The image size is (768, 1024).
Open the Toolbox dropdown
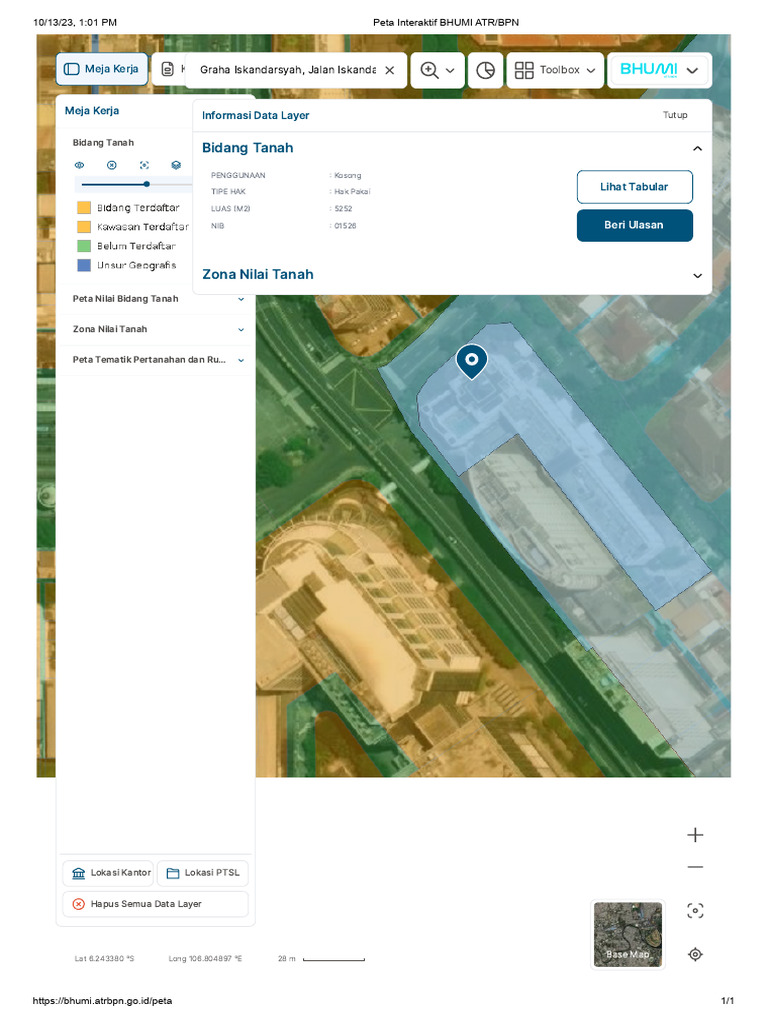pyautogui.click(x=555, y=70)
